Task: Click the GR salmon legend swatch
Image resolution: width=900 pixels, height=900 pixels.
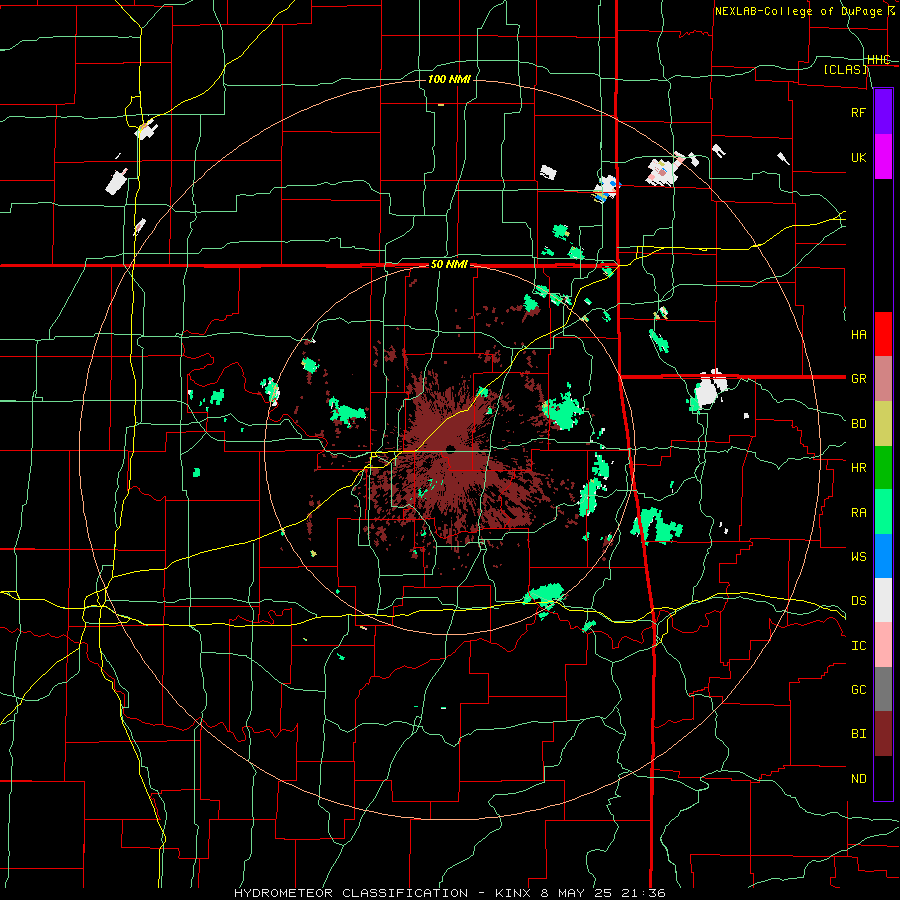Action: 883,378
